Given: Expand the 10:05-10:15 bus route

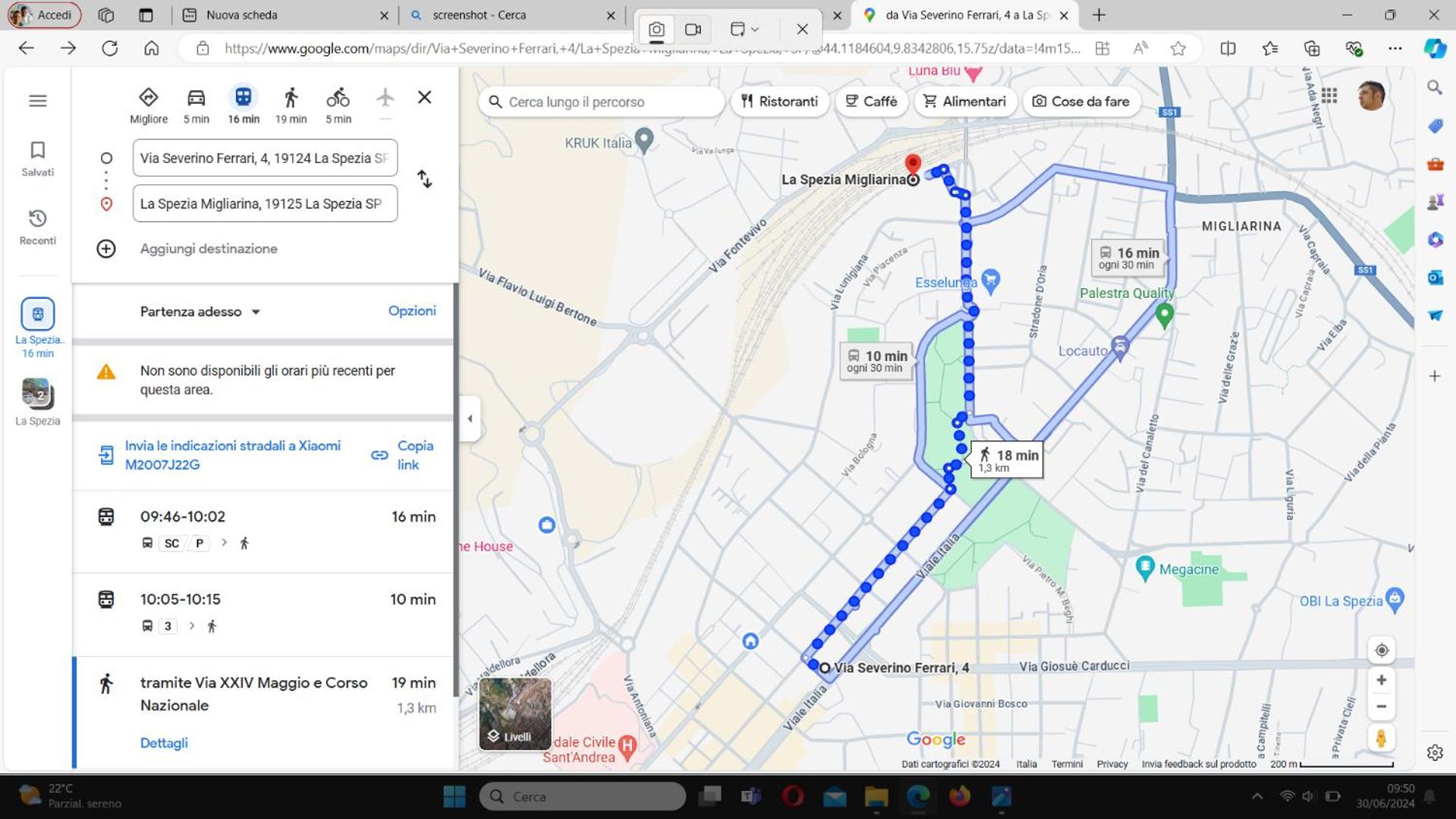Looking at the screenshot, I should coord(263,614).
